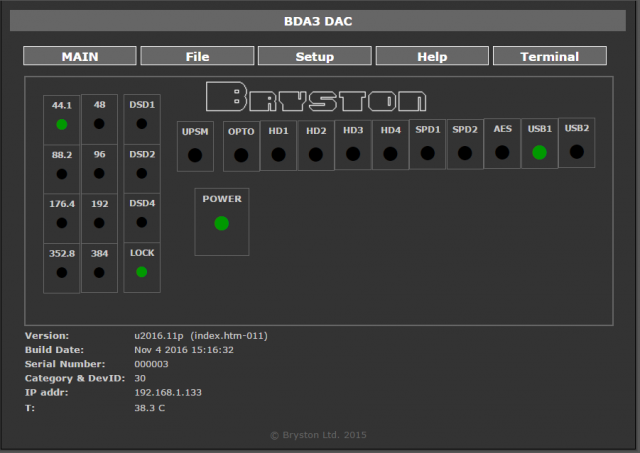
Task: Select the HD3 input indicator
Action: (353, 145)
